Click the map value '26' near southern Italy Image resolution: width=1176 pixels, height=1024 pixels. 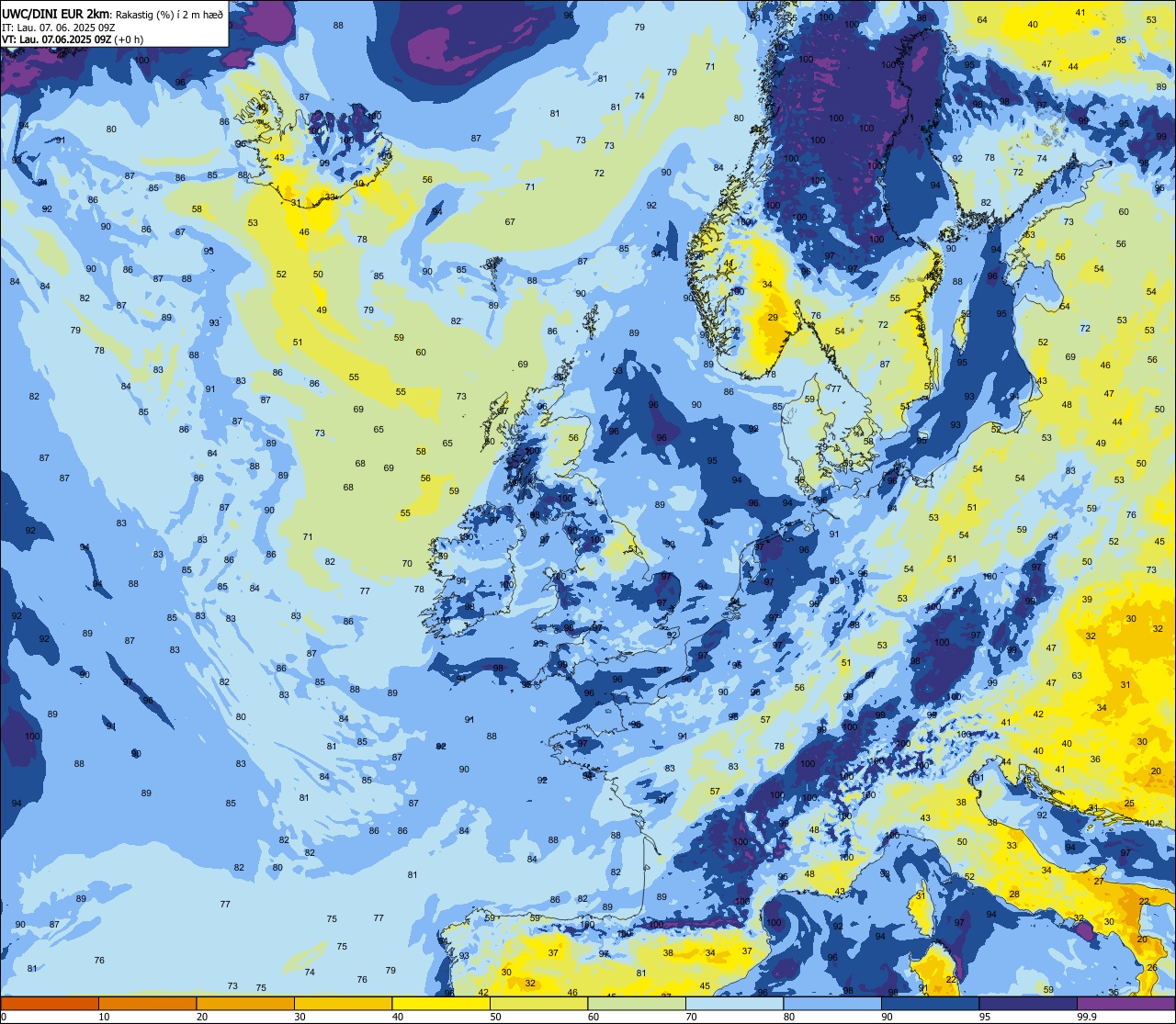[1152, 967]
